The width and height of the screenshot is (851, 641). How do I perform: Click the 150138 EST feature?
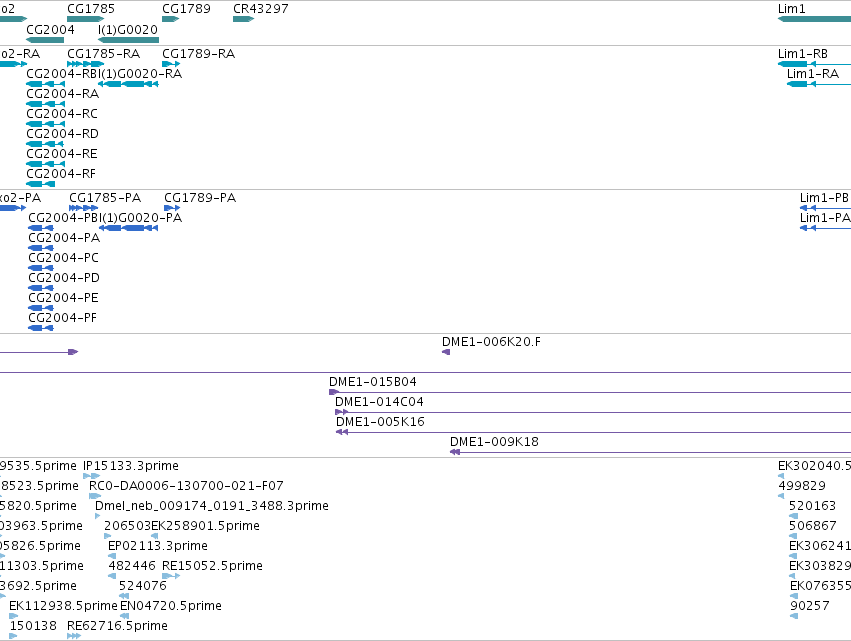point(14,637)
